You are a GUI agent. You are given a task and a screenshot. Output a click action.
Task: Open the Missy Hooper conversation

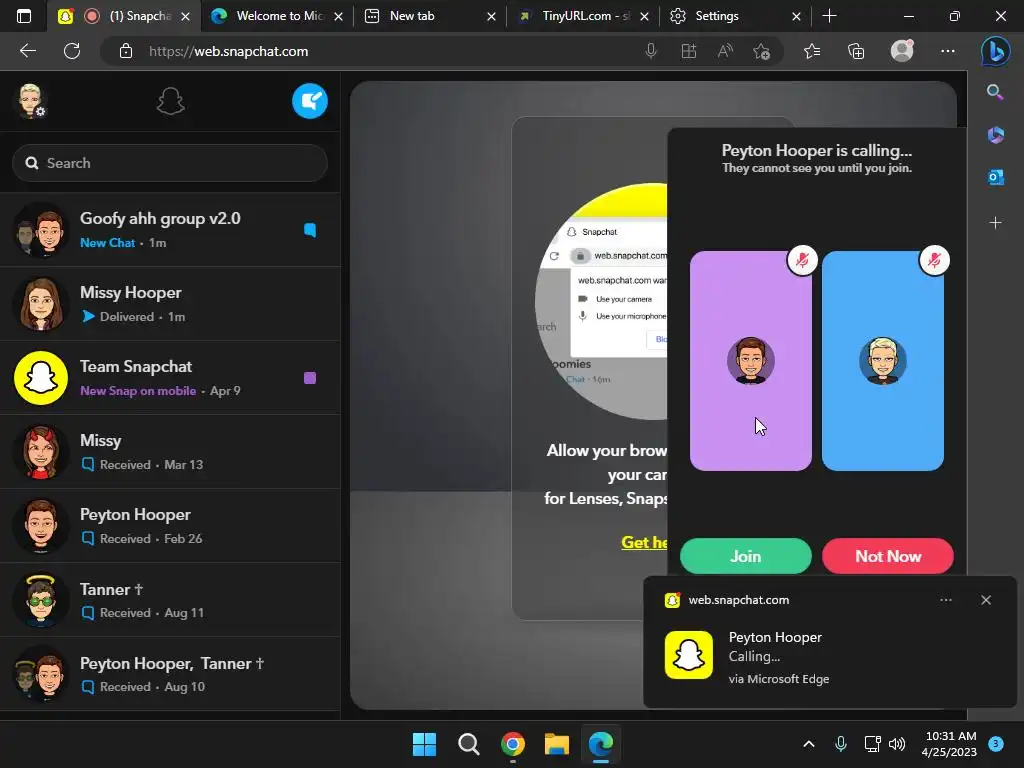point(170,304)
